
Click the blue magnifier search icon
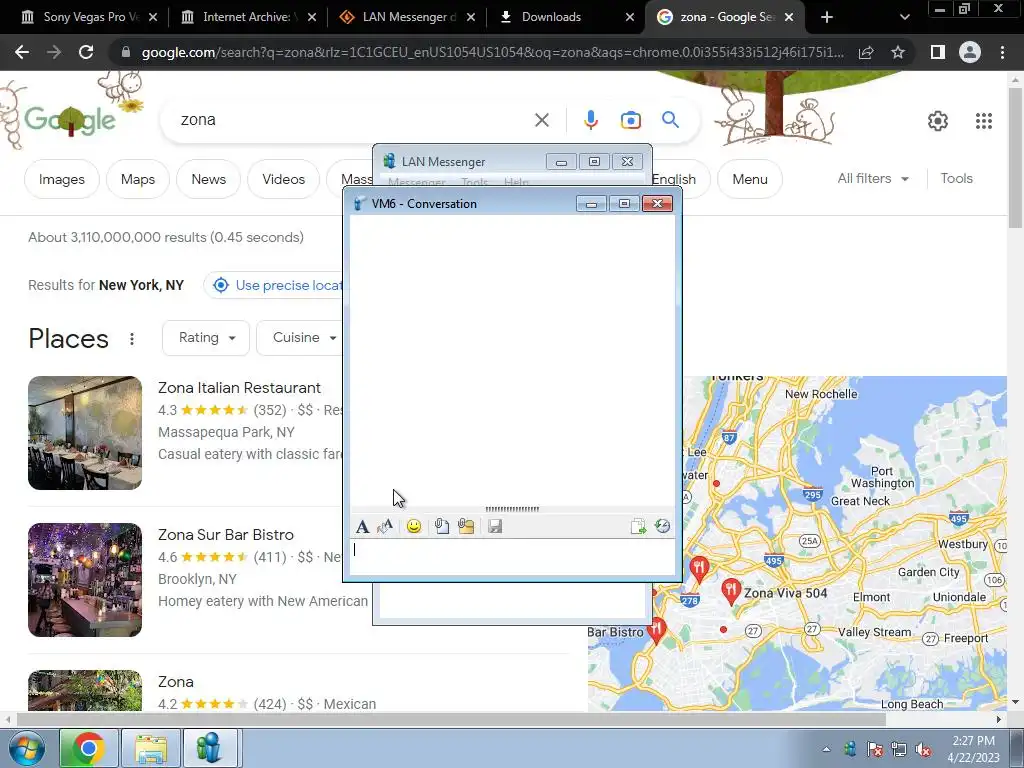tap(670, 120)
